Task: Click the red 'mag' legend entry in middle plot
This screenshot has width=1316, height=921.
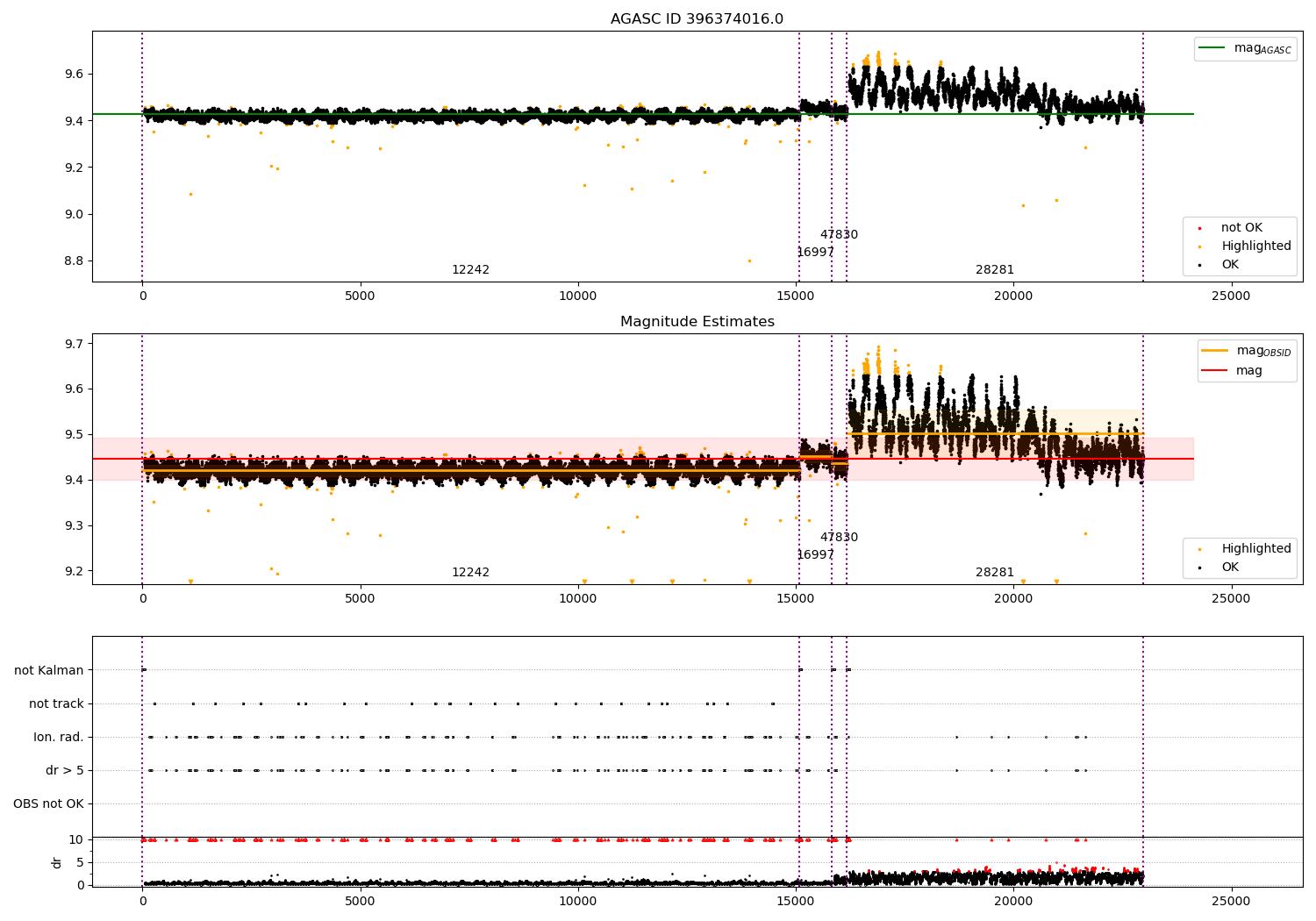Action: click(x=1232, y=371)
